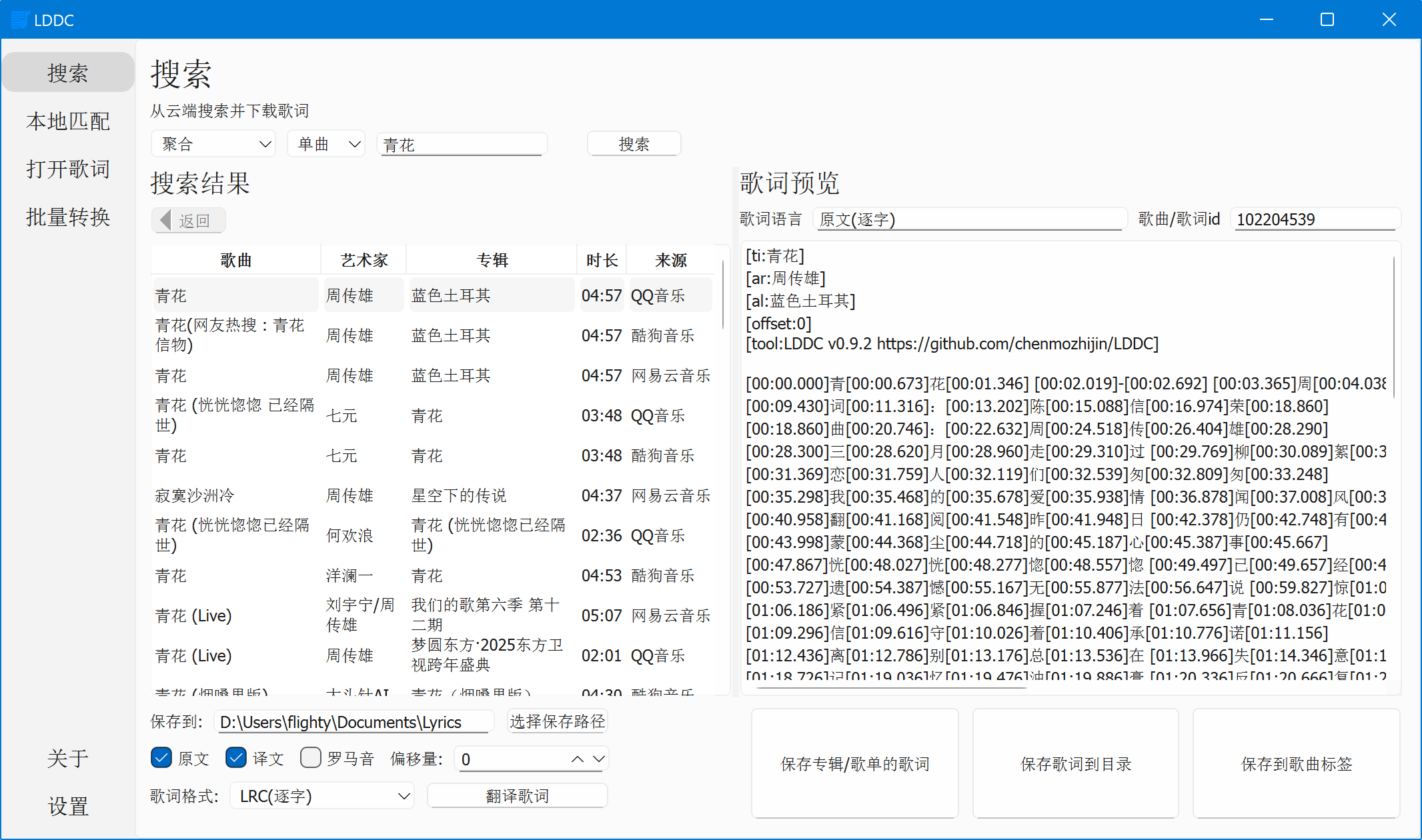Uncheck the 译文 checkbox
The image size is (1422, 840).
point(236,758)
